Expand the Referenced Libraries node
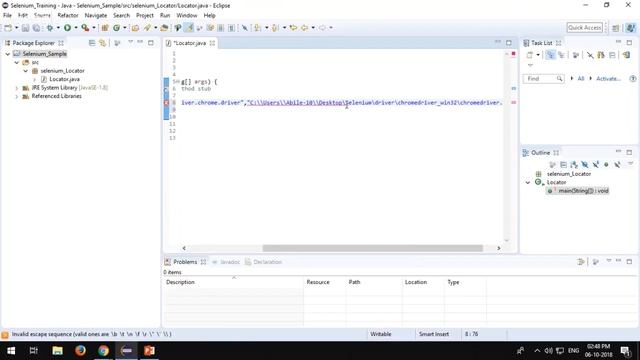640x360 pixels. pyautogui.click(x=17, y=96)
